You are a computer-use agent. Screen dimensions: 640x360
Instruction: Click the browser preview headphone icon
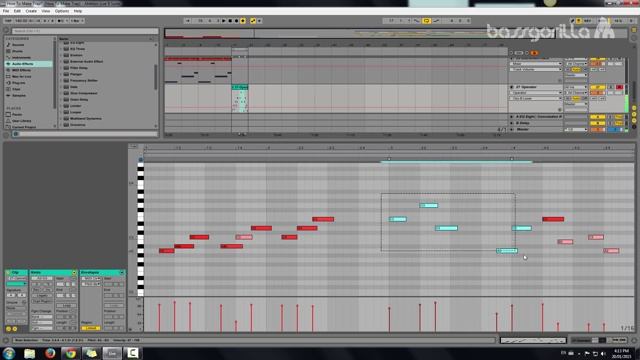pyautogui.click(x=16, y=134)
